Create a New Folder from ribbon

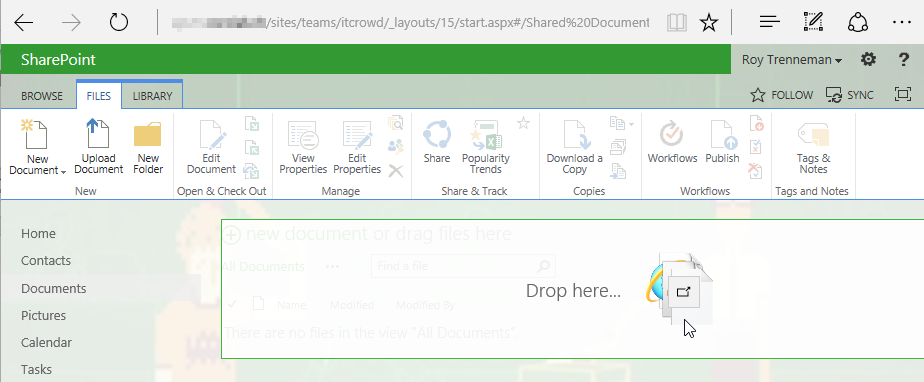pyautogui.click(x=148, y=146)
